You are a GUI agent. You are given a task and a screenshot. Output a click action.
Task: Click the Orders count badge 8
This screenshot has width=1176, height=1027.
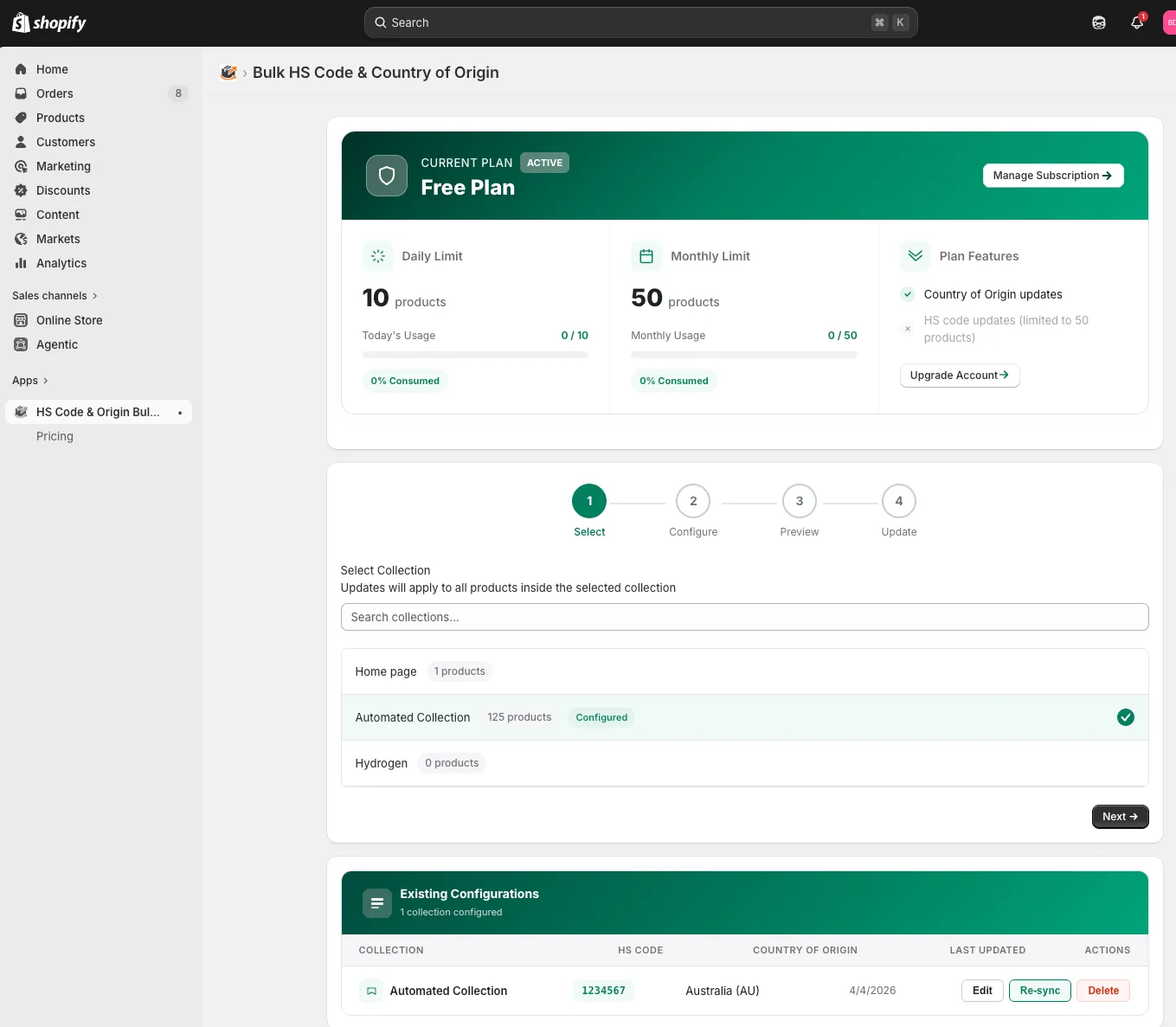(178, 93)
